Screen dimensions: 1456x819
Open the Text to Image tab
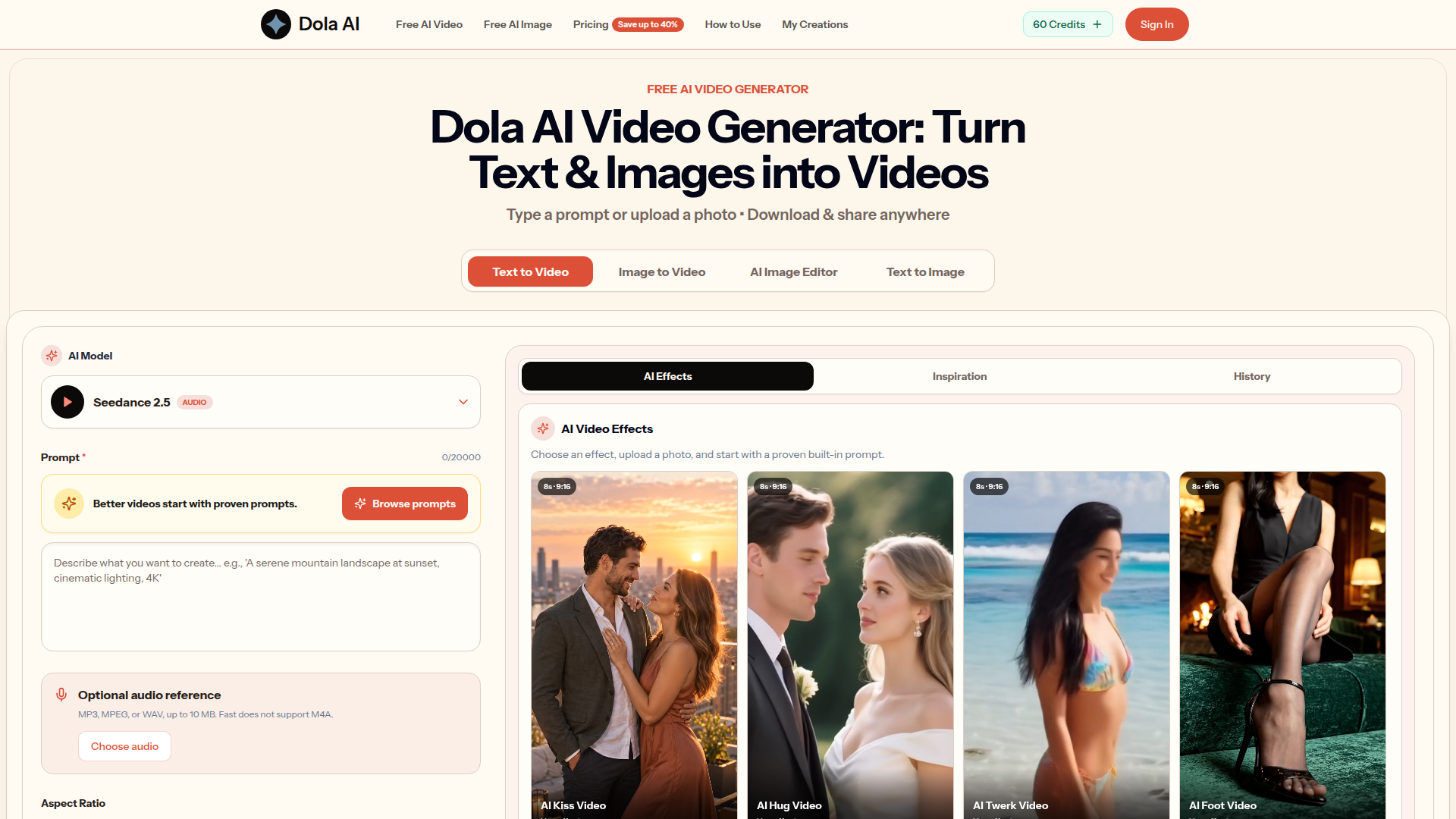click(925, 271)
